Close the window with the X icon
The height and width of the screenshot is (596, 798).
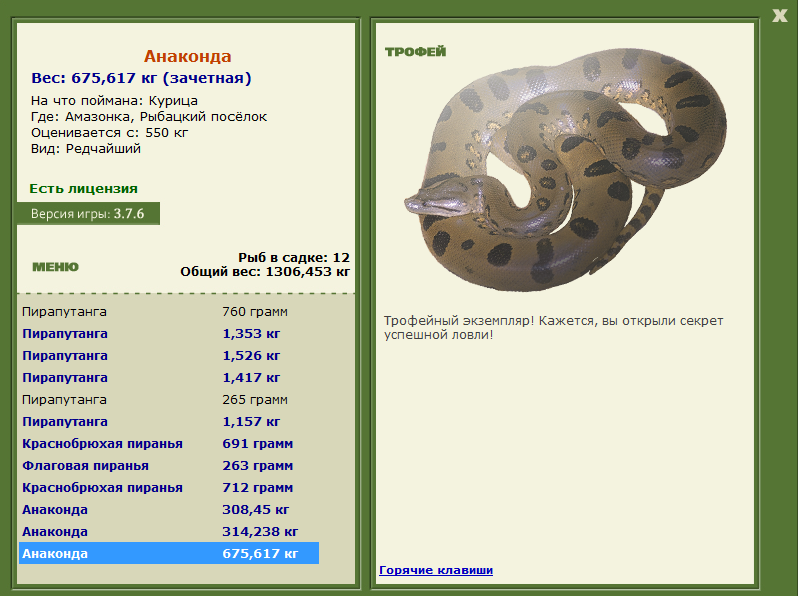[779, 15]
